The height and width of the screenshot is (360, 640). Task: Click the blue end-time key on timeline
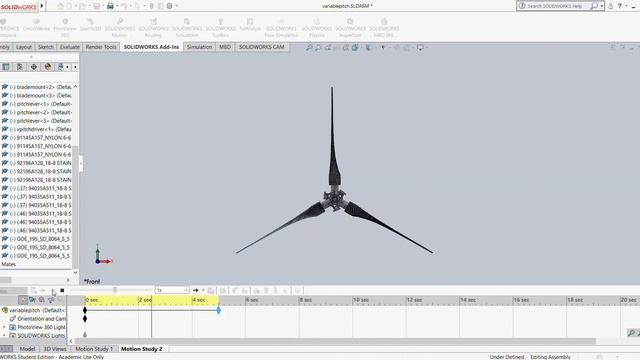[218, 311]
